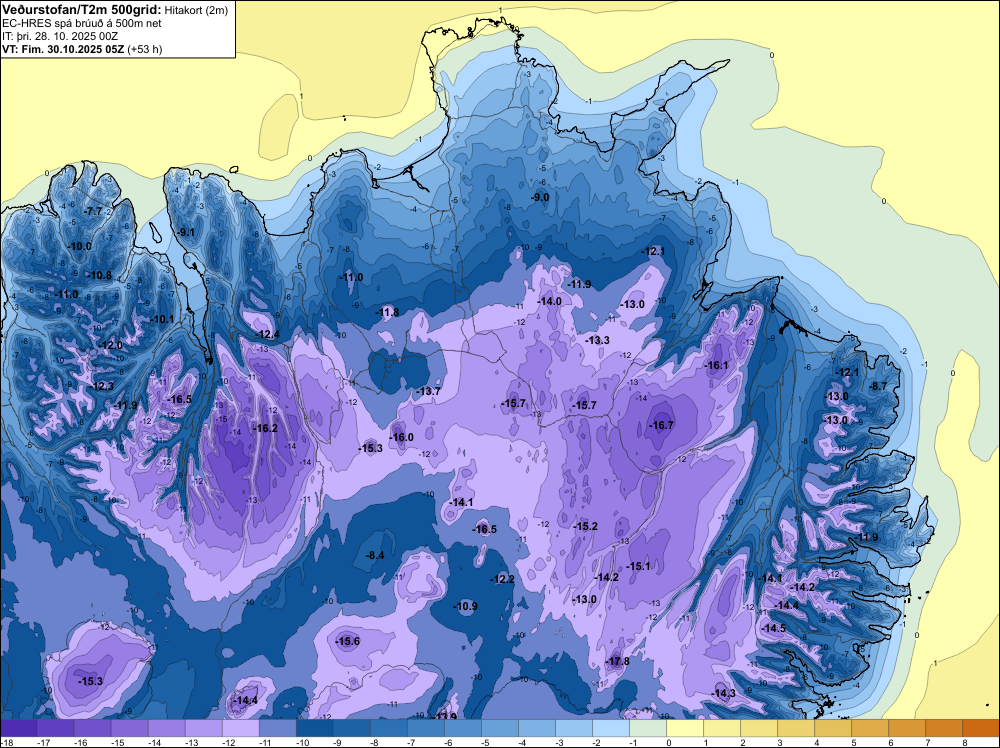This screenshot has width=1000, height=748.
Task: Click the temperature value -8.4
Action: pos(375,555)
